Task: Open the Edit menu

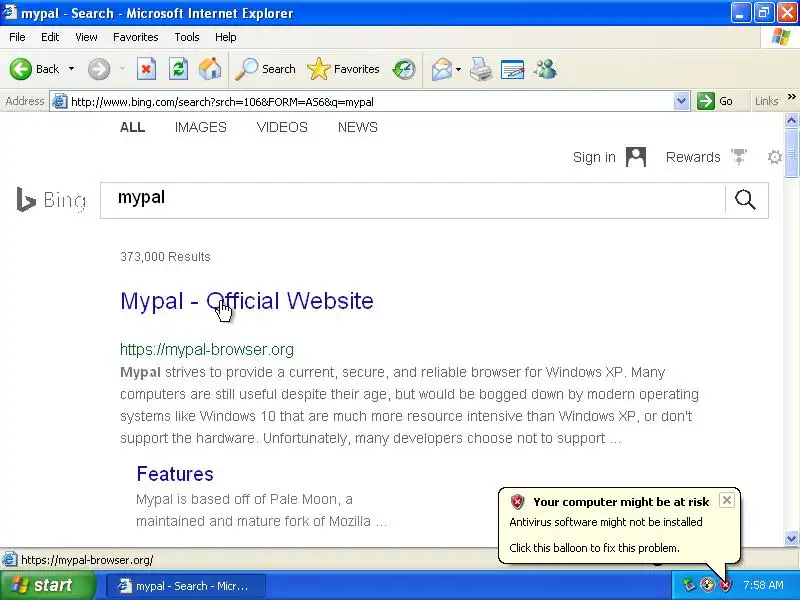Action: click(50, 37)
